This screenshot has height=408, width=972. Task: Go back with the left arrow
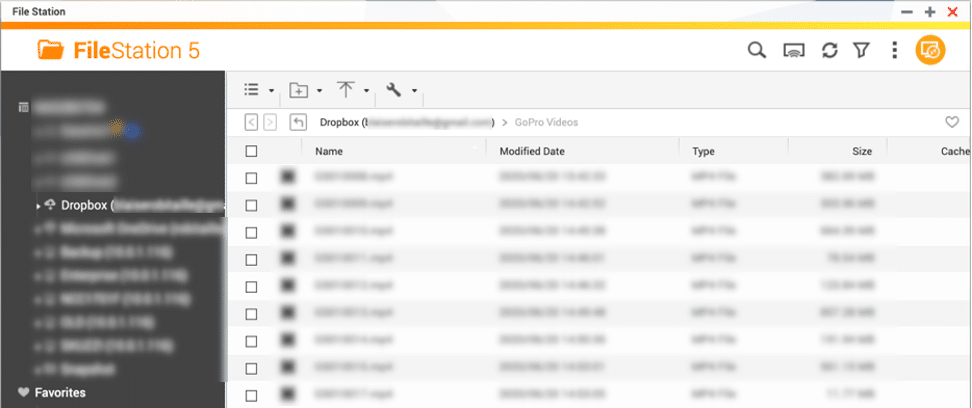251,122
